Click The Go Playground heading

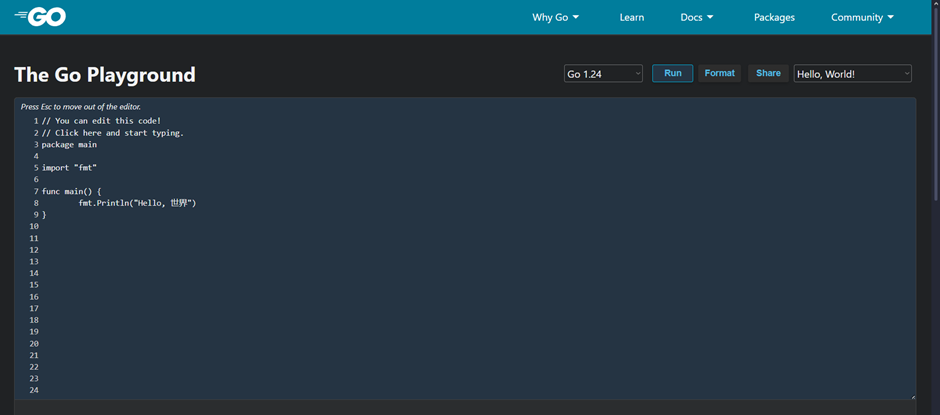pyautogui.click(x=105, y=75)
